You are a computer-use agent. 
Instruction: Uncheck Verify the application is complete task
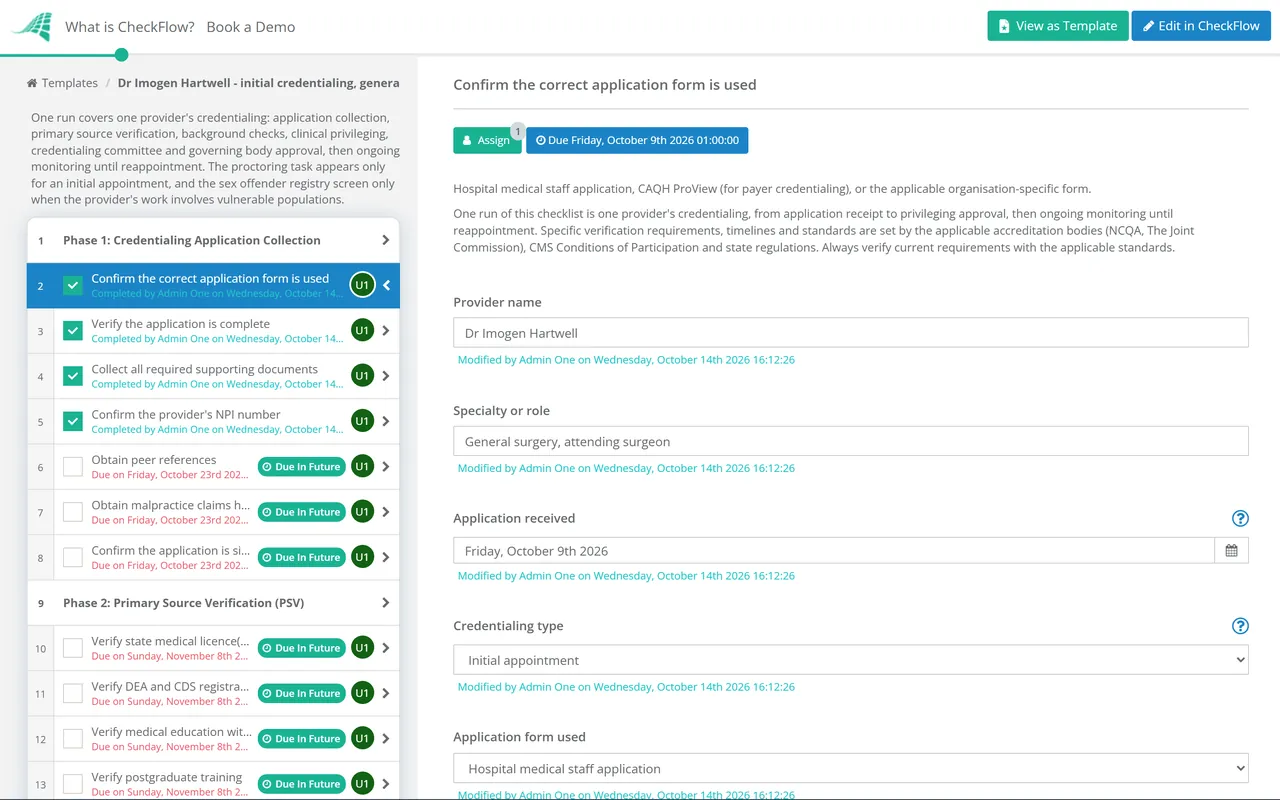pyautogui.click(x=73, y=331)
